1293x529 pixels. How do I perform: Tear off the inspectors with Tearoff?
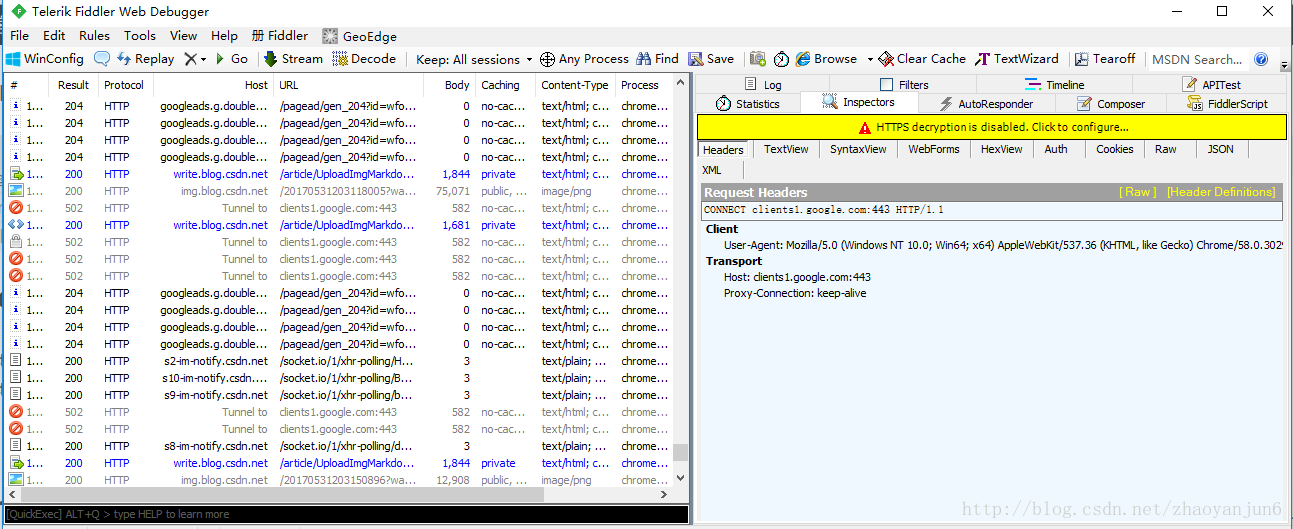[1105, 59]
